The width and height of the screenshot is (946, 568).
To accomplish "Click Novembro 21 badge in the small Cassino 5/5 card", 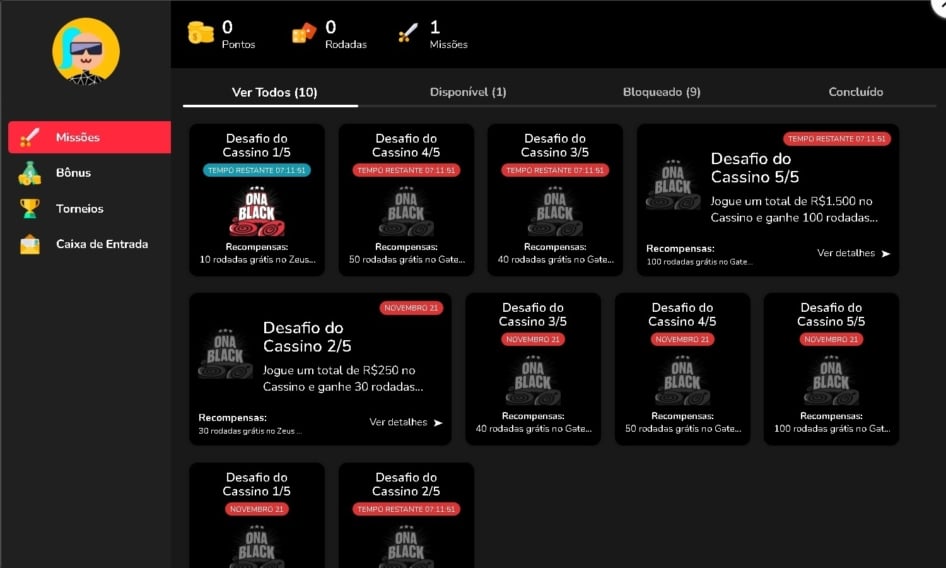I will tap(831, 339).
